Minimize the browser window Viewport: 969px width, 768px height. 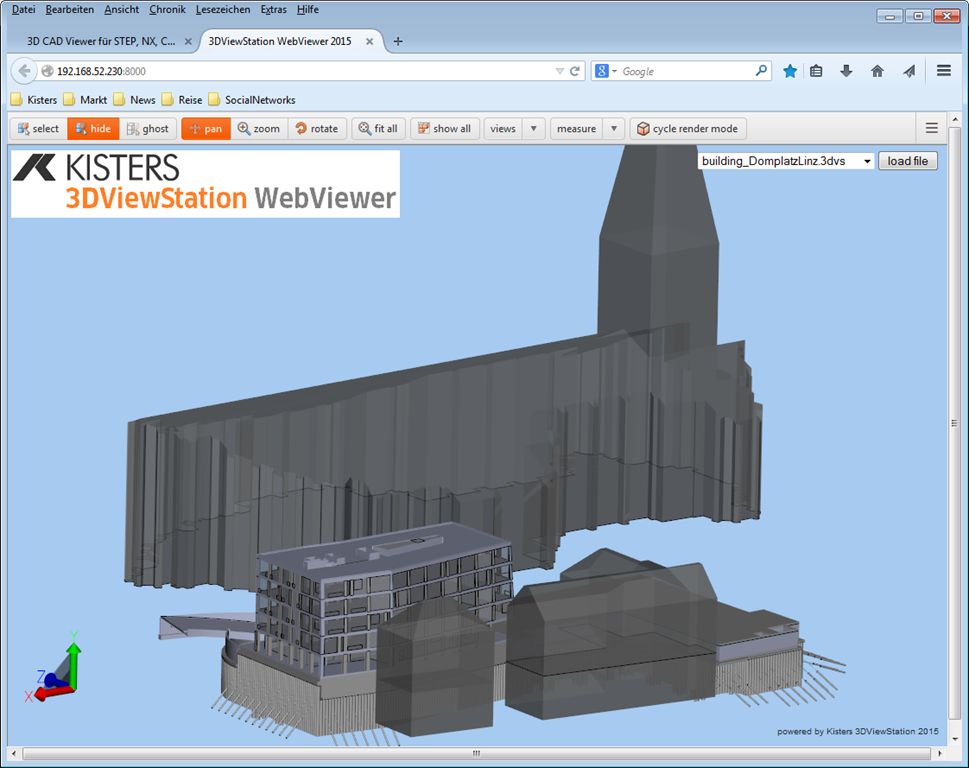click(x=889, y=16)
